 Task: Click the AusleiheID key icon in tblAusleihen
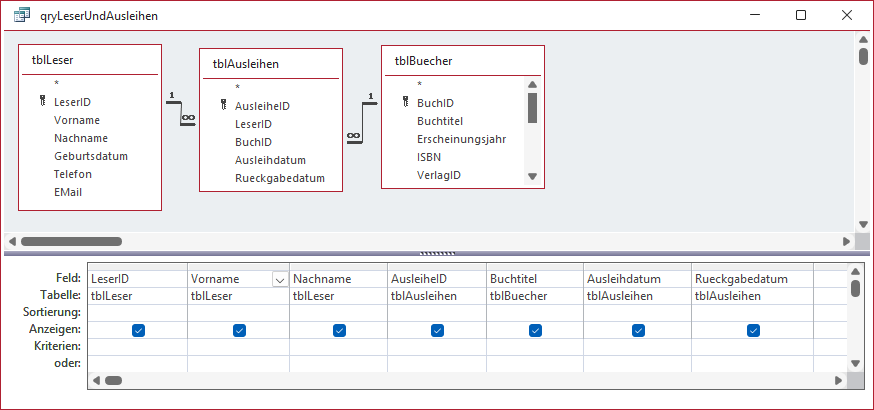click(x=224, y=105)
